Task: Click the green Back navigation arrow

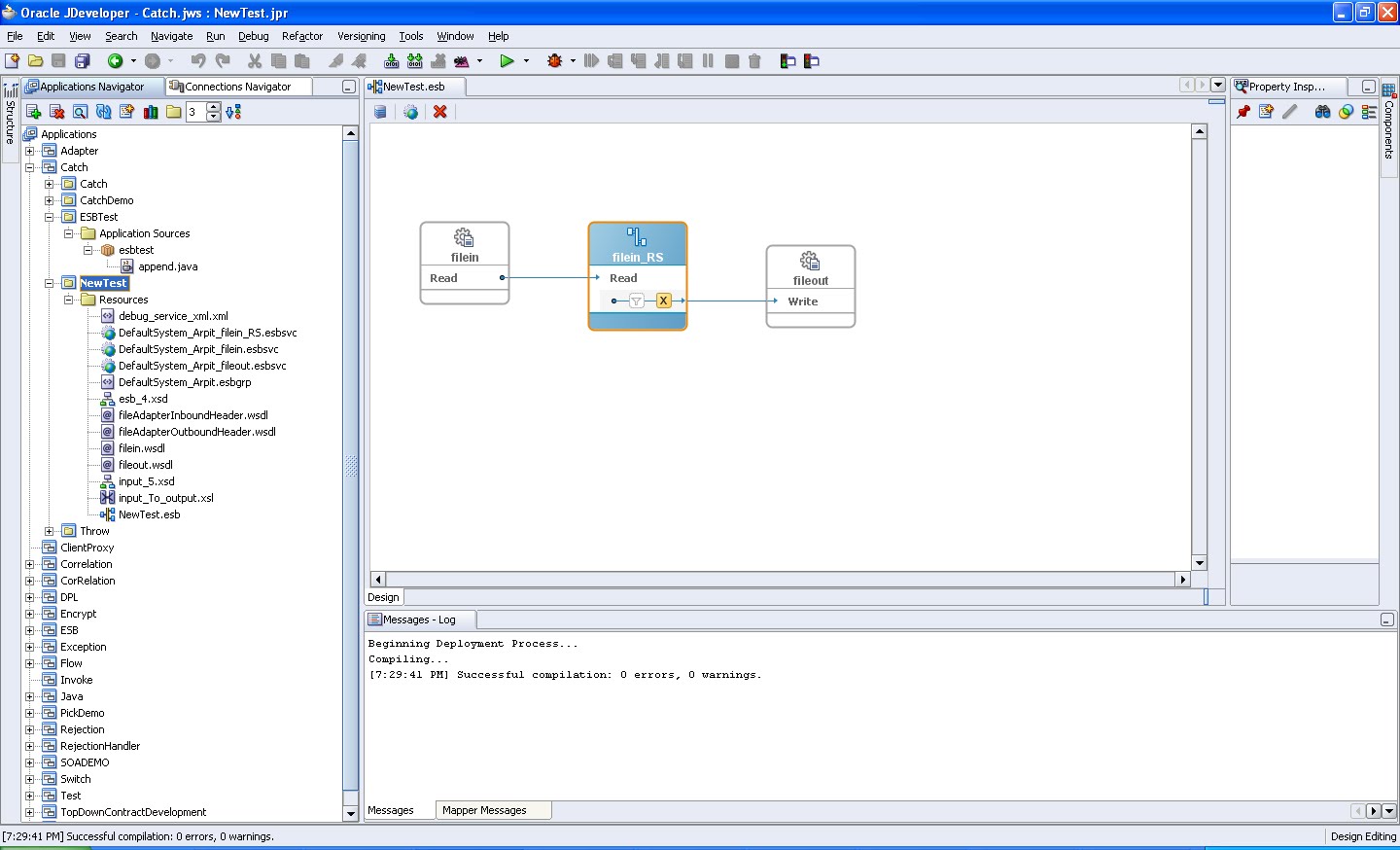Action: pyautogui.click(x=116, y=60)
